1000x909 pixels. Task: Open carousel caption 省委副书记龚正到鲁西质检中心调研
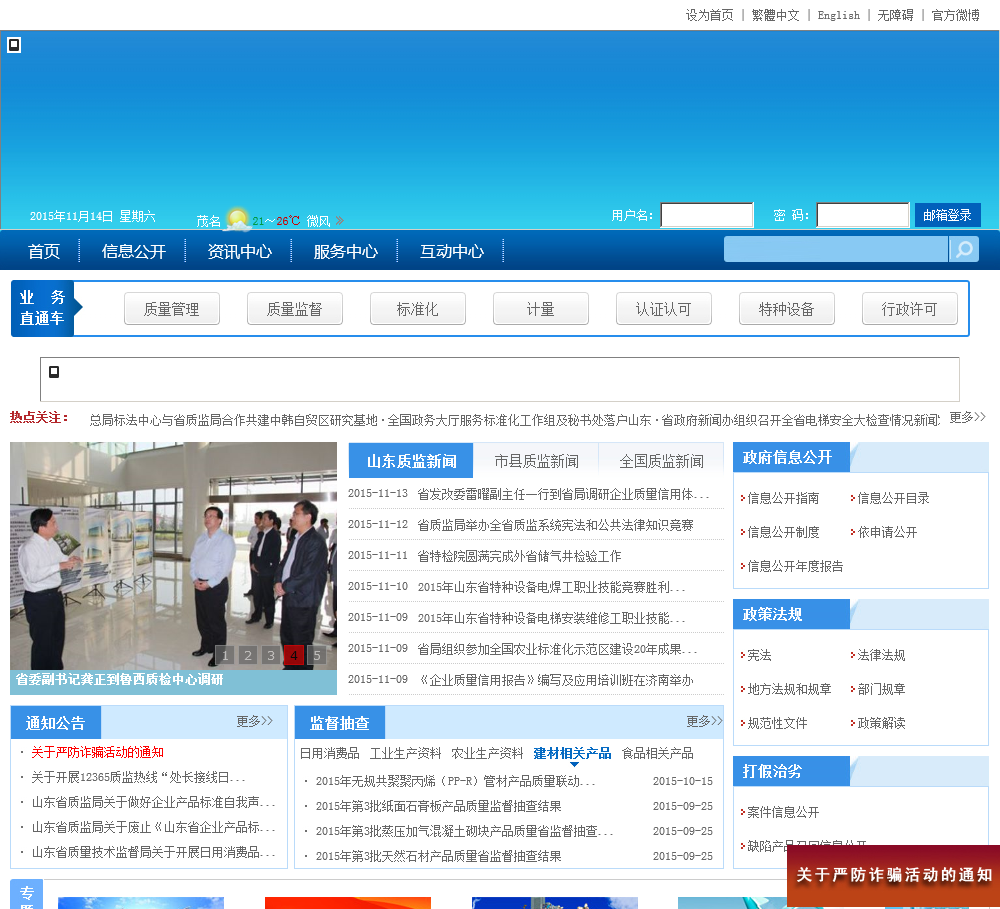point(119,679)
